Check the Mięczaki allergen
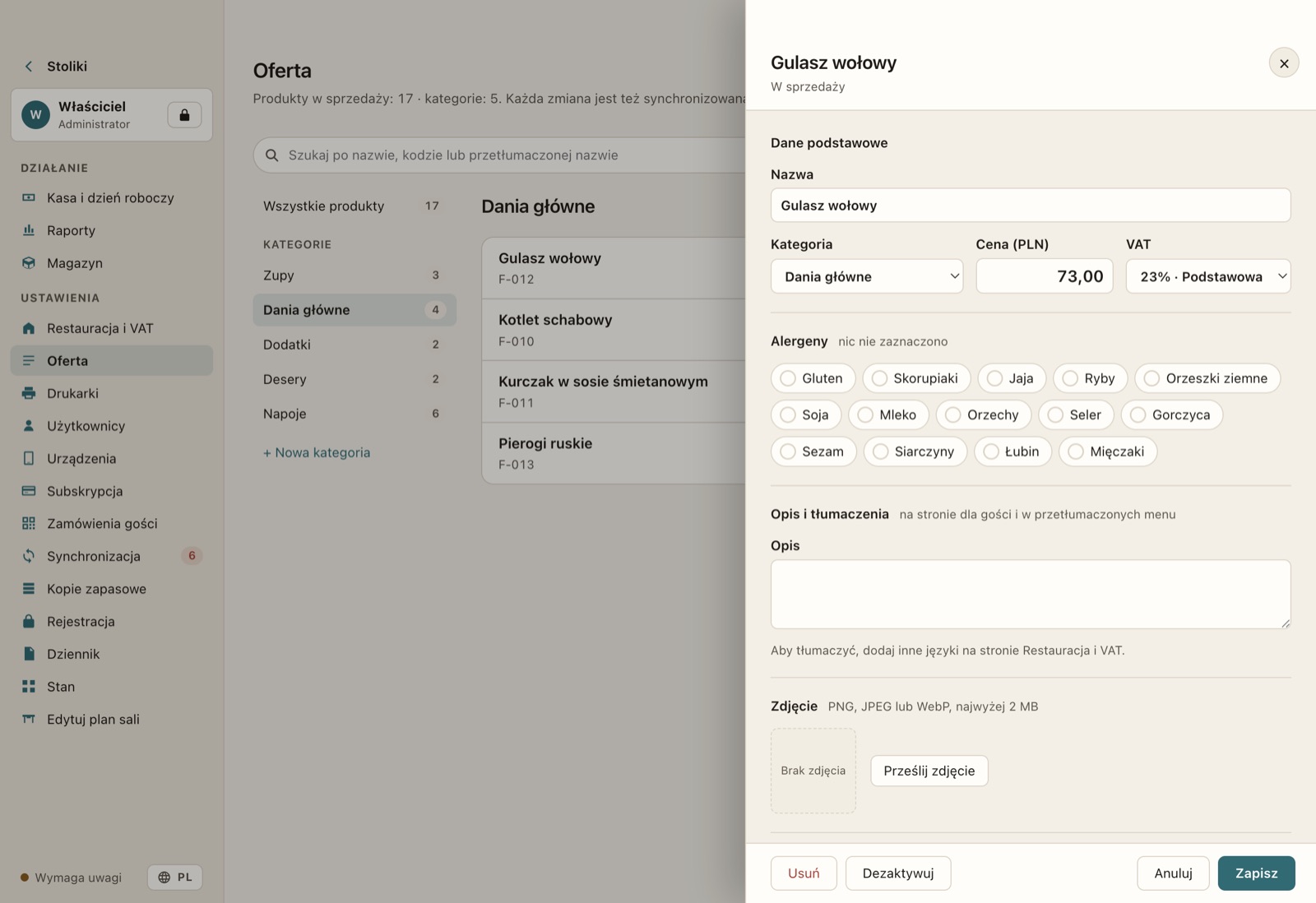The width and height of the screenshot is (1316, 903). [x=1108, y=451]
